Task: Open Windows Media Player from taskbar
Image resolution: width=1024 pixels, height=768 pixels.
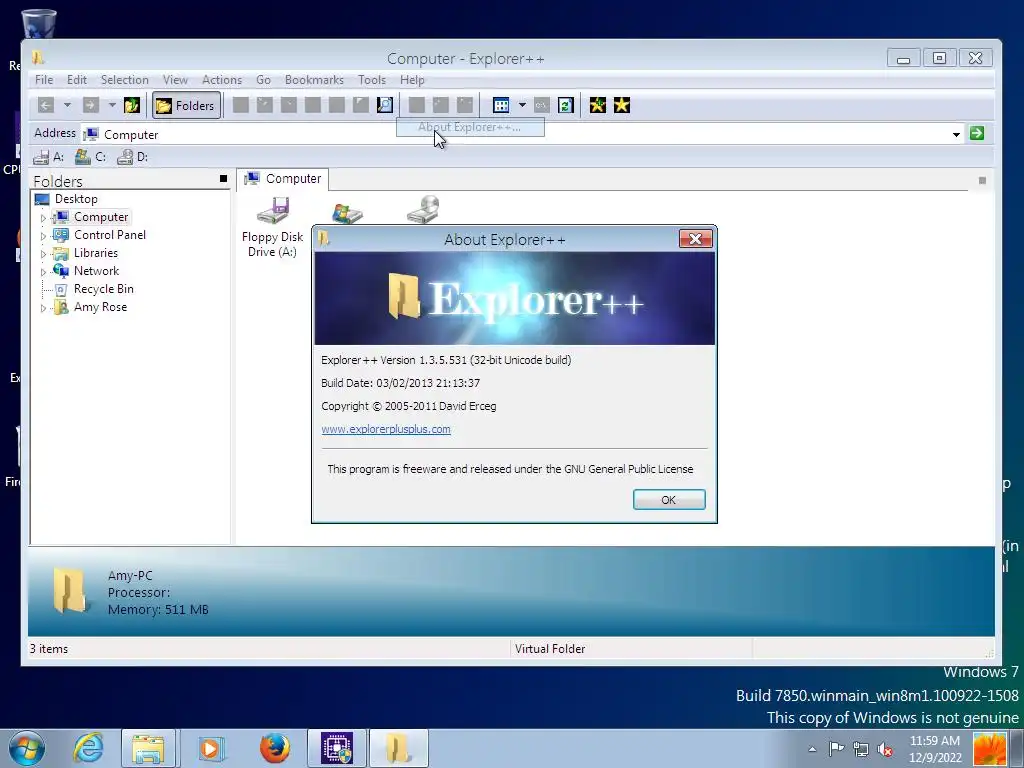Action: point(210,748)
